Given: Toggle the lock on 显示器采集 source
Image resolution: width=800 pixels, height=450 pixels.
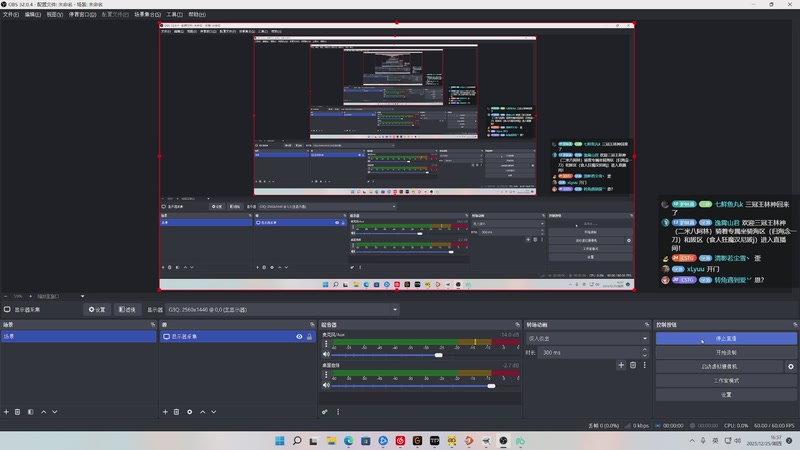Looking at the screenshot, I should (x=309, y=336).
